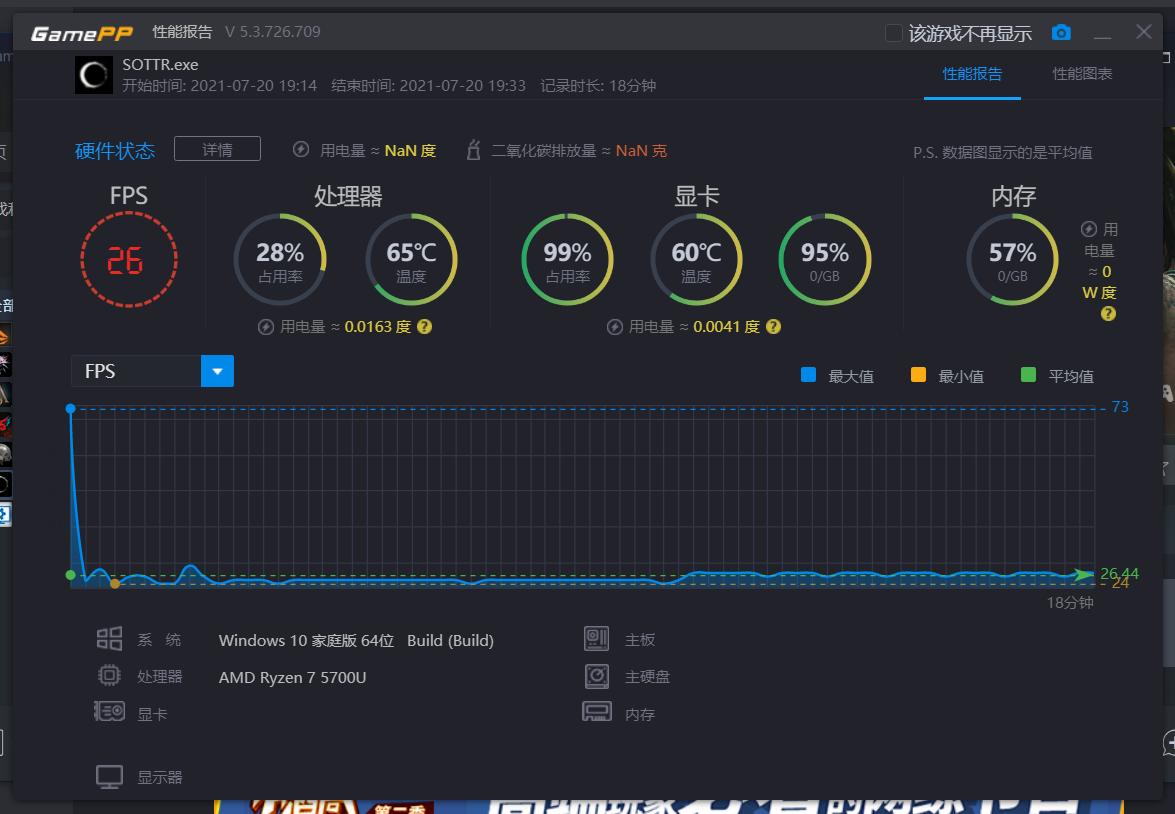Viewport: 1175px width, 814px height.
Task: Select the 性能报告 tab
Action: point(972,73)
